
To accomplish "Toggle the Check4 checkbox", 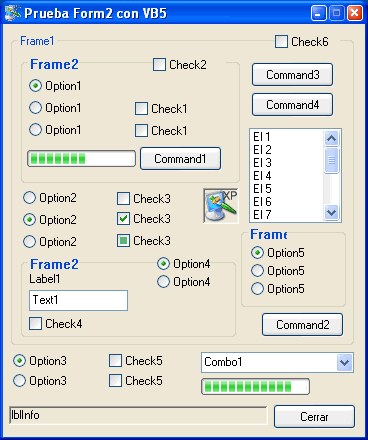I will [35, 324].
